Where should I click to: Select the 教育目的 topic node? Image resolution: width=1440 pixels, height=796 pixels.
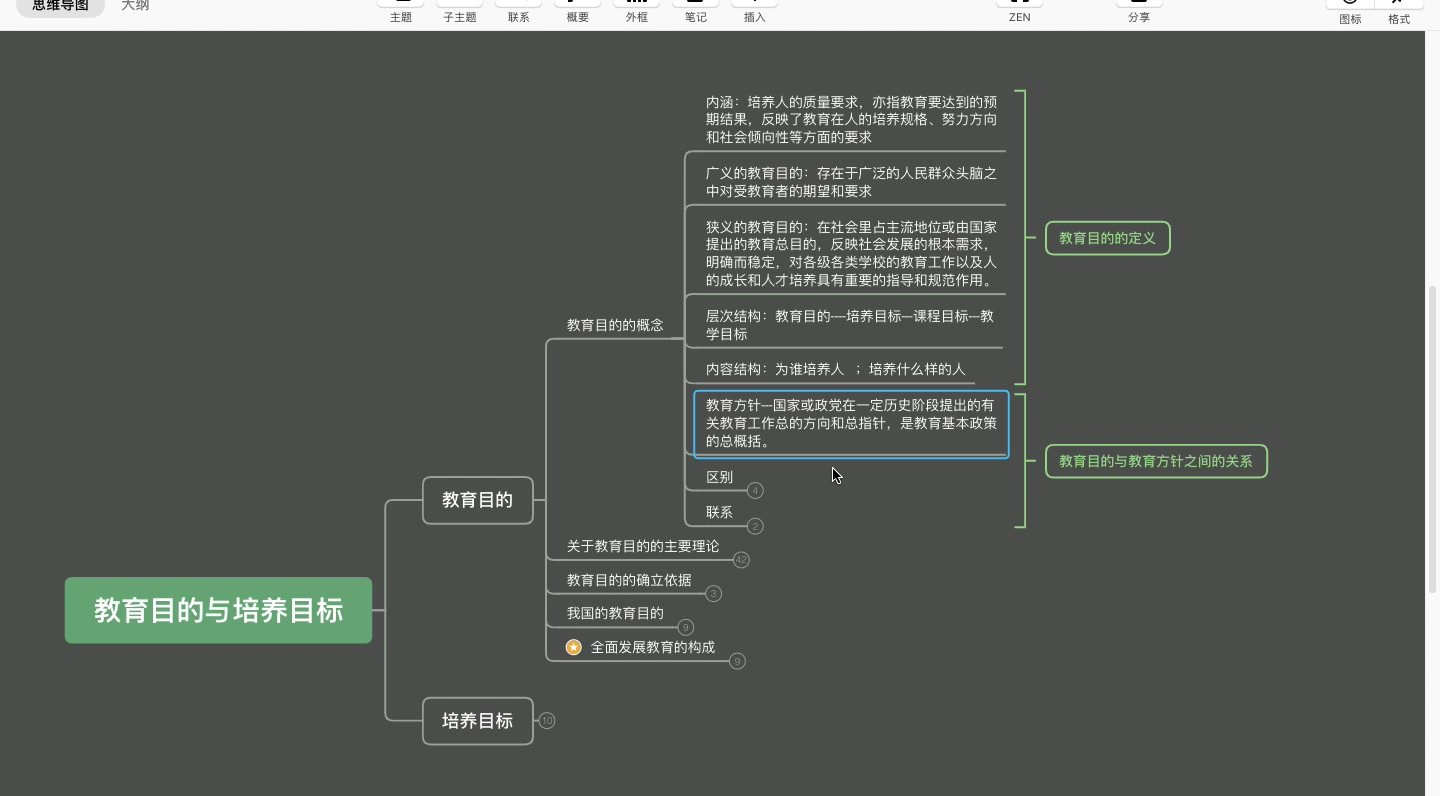pyautogui.click(x=477, y=500)
